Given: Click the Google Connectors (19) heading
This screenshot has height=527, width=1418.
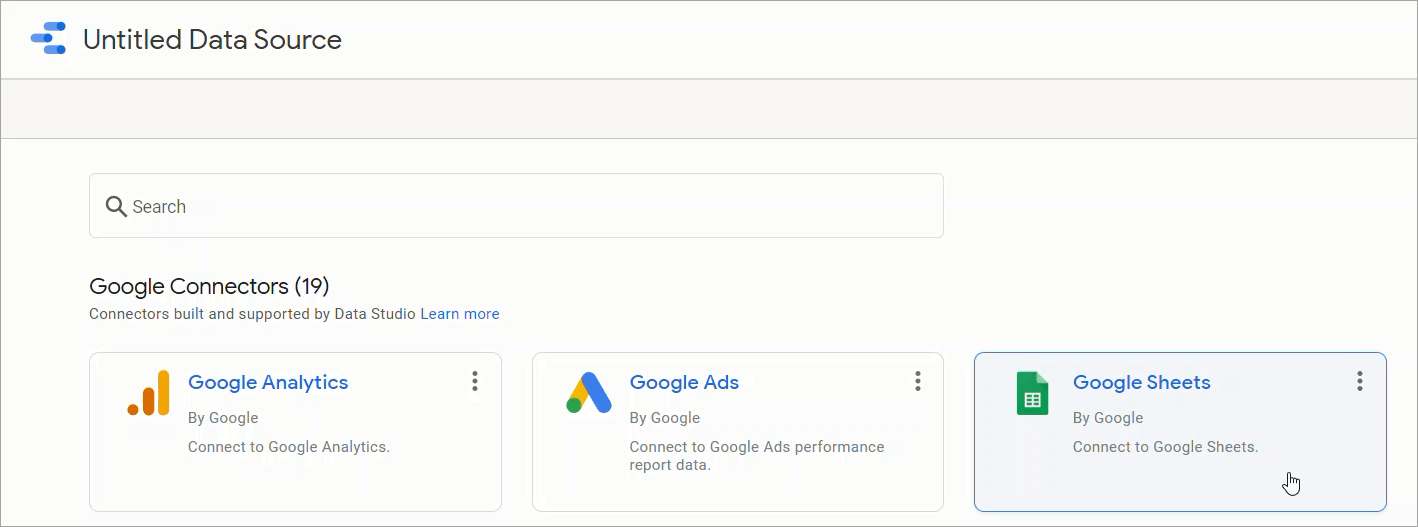Looking at the screenshot, I should point(209,286).
